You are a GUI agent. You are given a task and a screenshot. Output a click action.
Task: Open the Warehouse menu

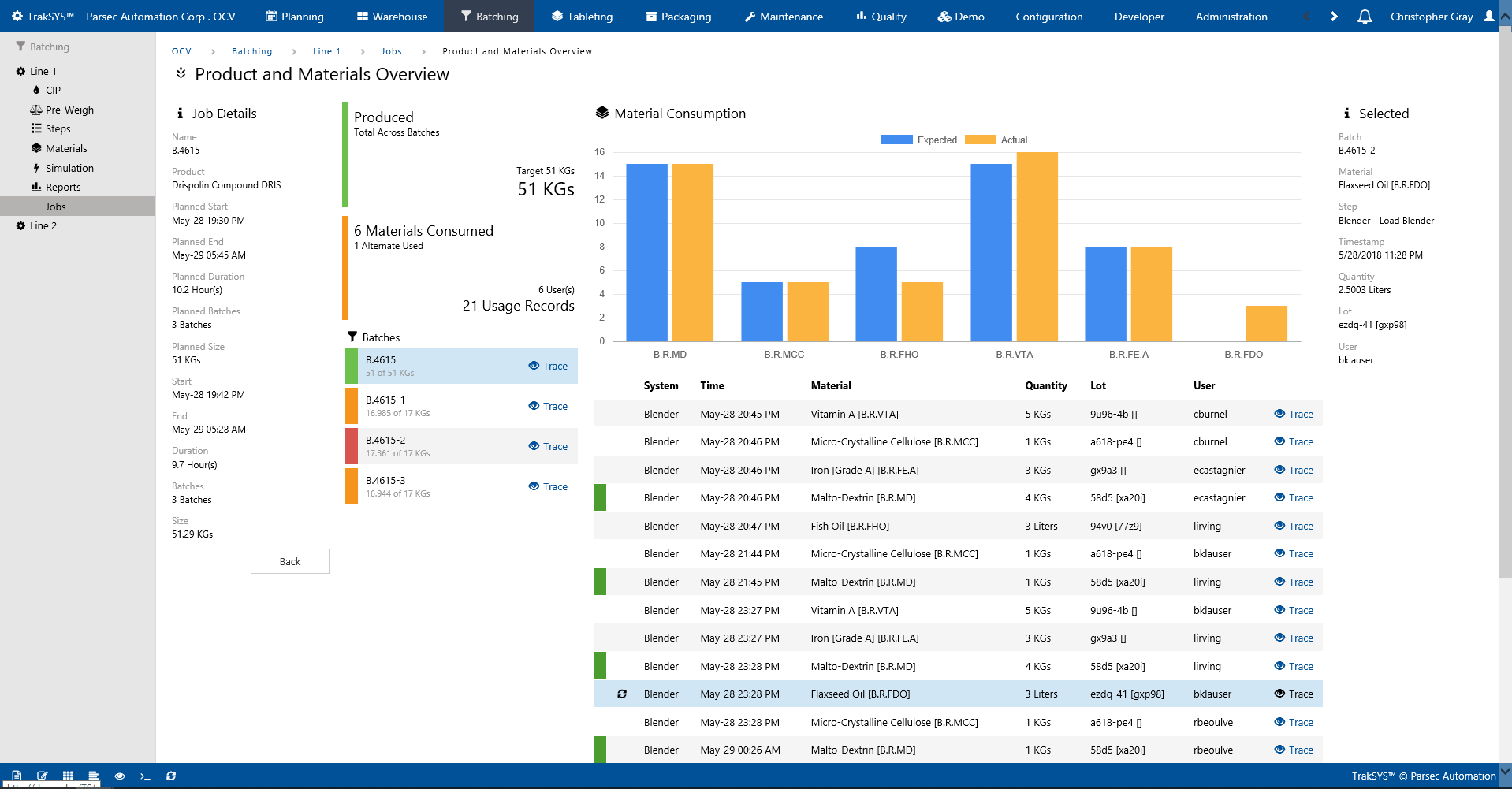click(392, 17)
